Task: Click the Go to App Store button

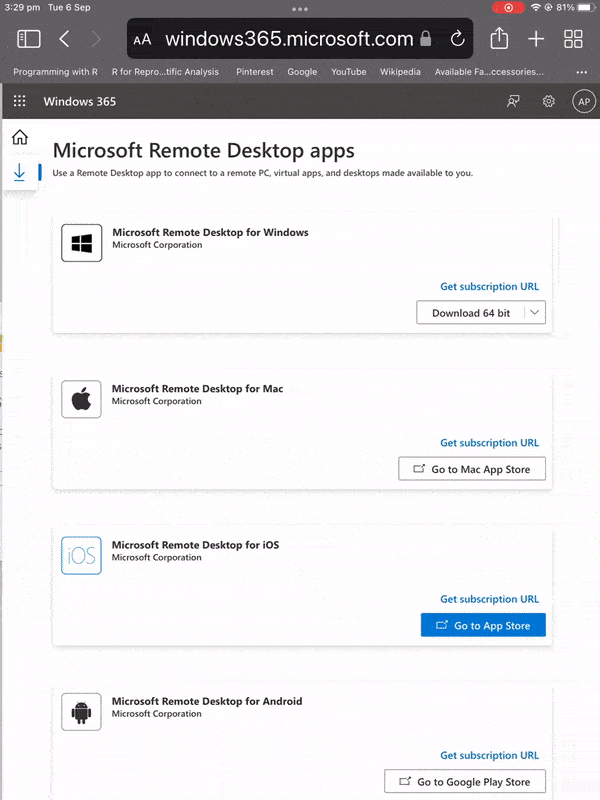Action: pos(483,626)
